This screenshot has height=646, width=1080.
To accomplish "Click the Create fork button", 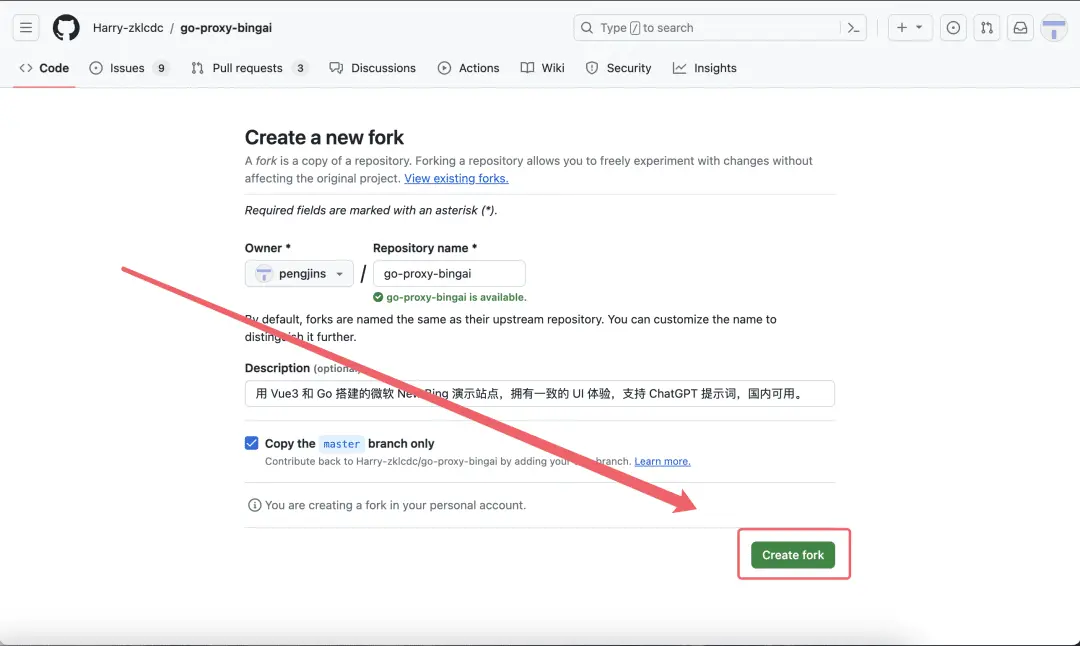I will [x=793, y=555].
